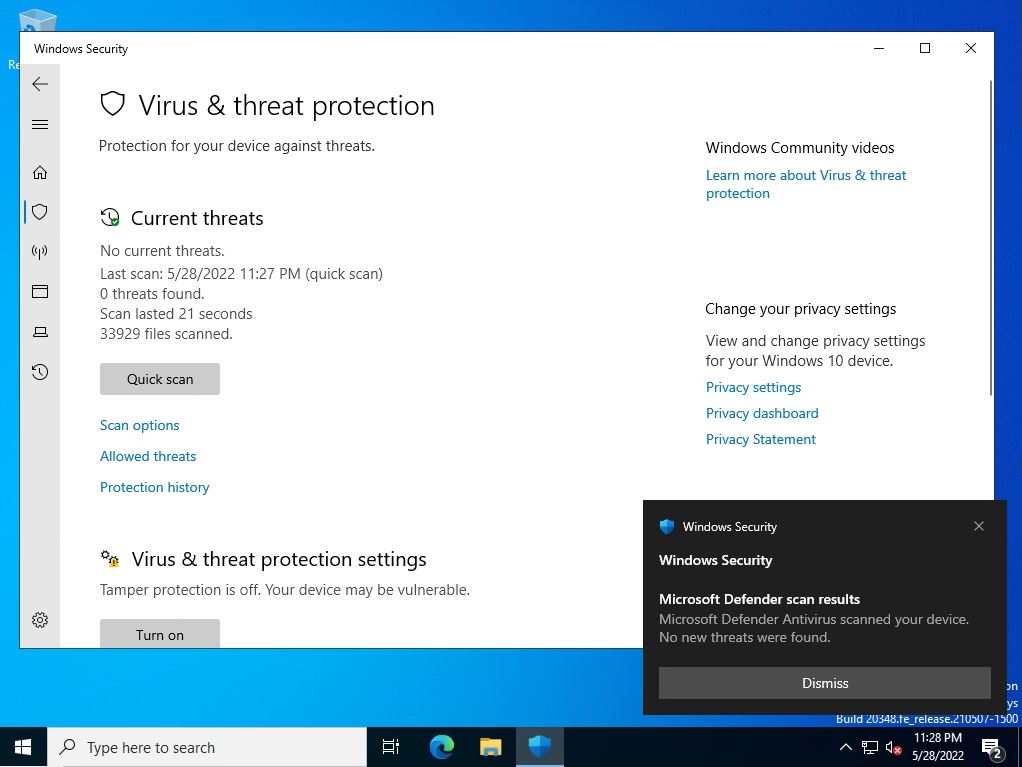The width and height of the screenshot is (1022, 767).
Task: Open Protection history link
Action: [154, 487]
